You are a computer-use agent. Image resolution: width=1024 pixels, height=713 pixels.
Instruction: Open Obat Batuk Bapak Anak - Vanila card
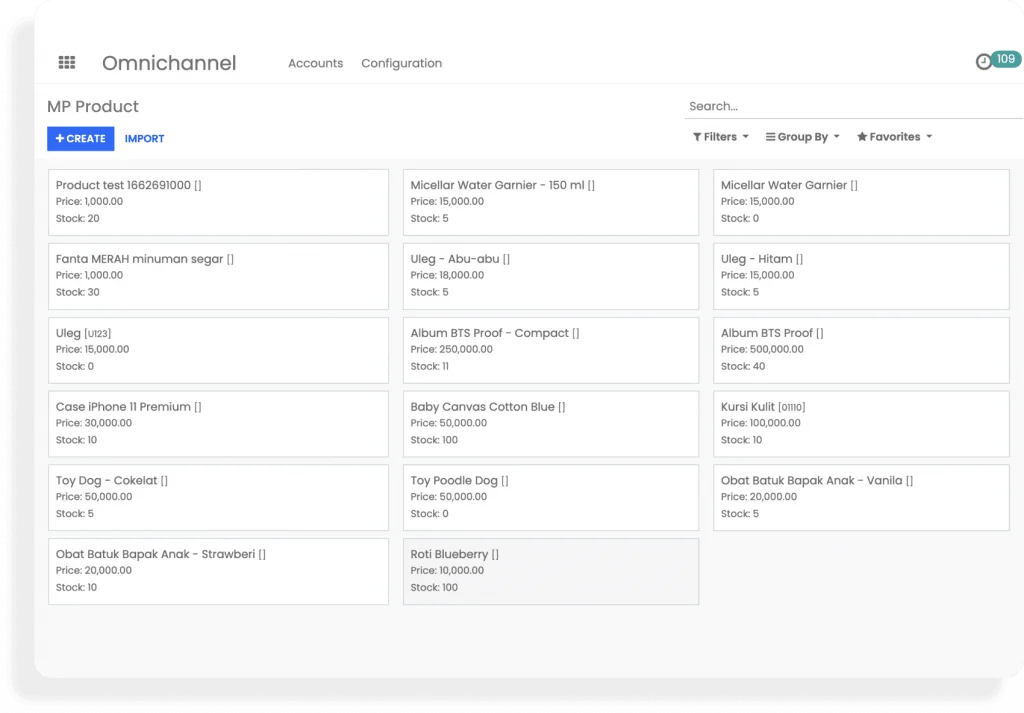[861, 498]
